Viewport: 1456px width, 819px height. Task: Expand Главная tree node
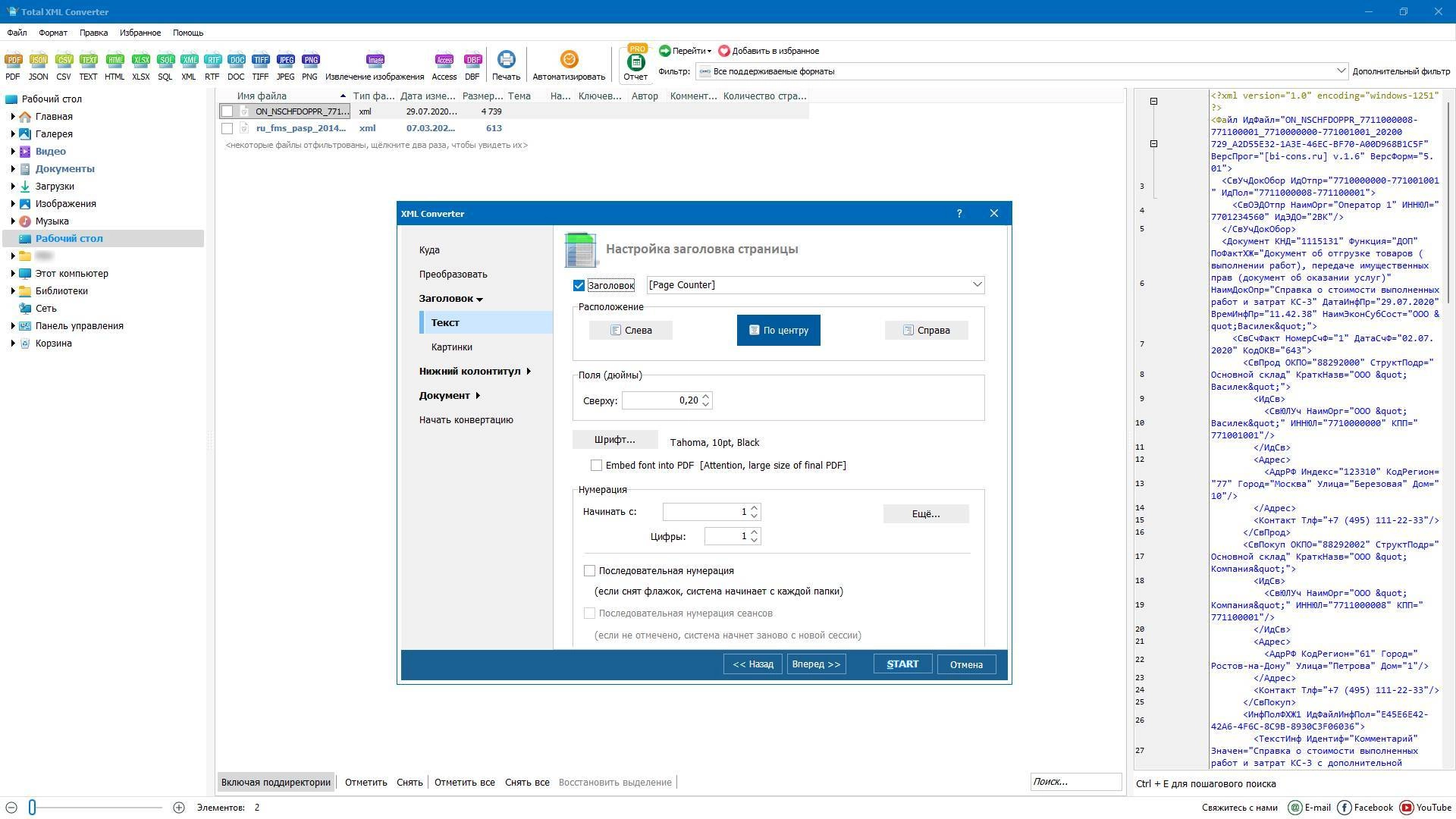(13, 117)
